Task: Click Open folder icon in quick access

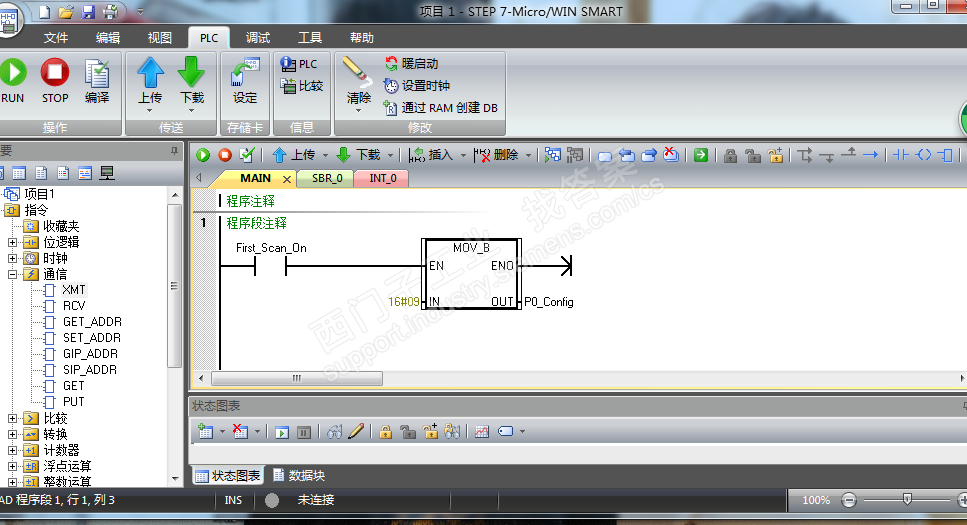Action: coord(66,11)
